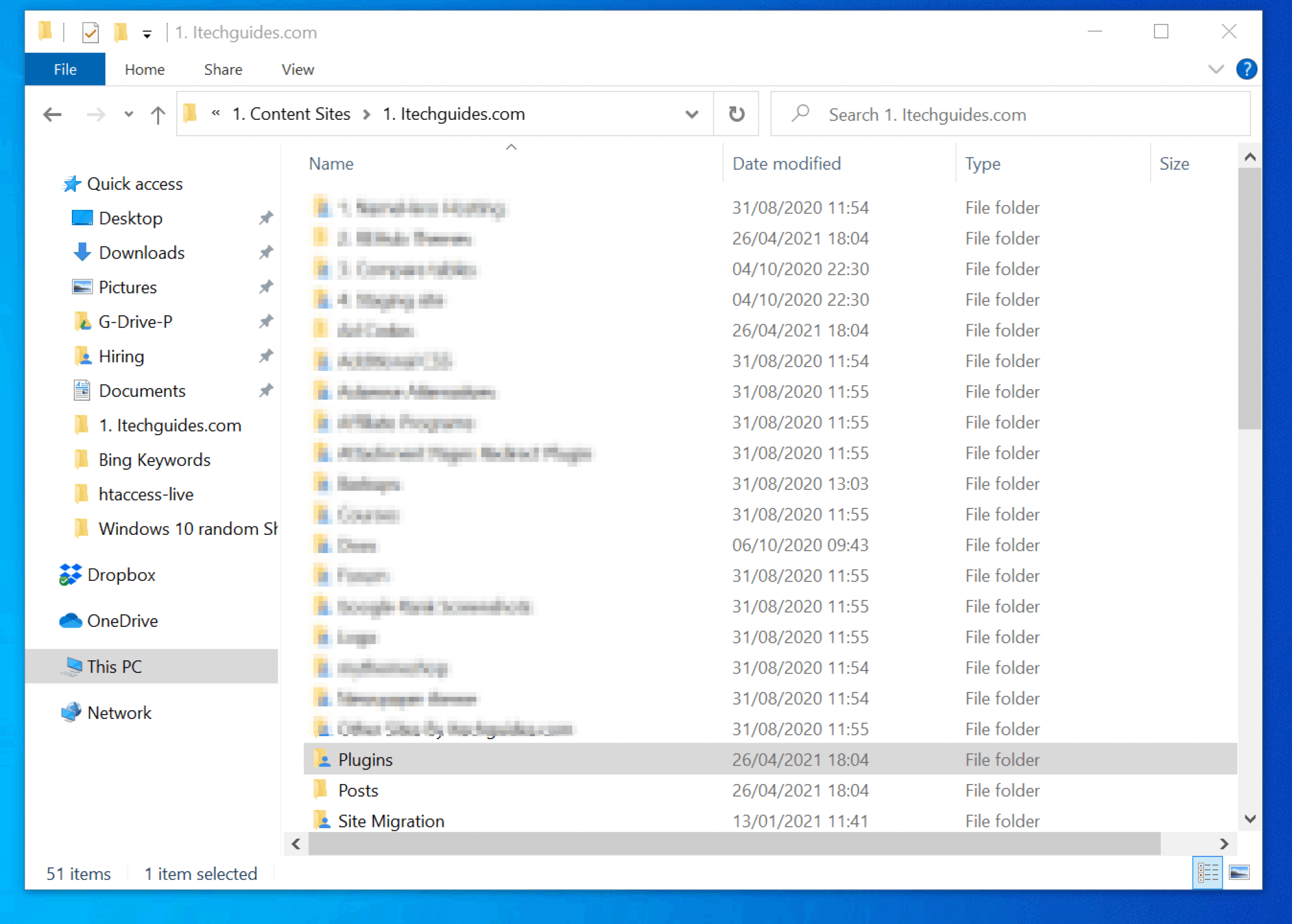Open the Customize Quick Access Toolbar dropdown
Viewport: 1292px width, 924px height.
click(x=147, y=34)
